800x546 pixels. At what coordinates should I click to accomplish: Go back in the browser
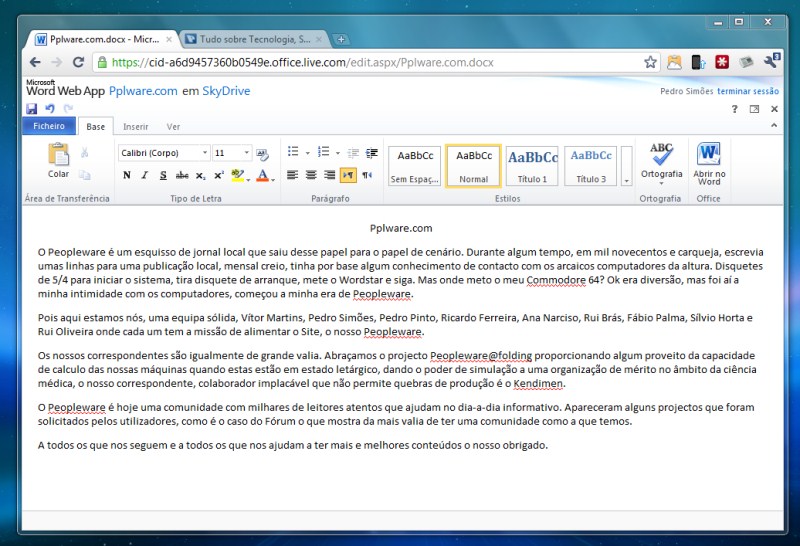[x=35, y=62]
